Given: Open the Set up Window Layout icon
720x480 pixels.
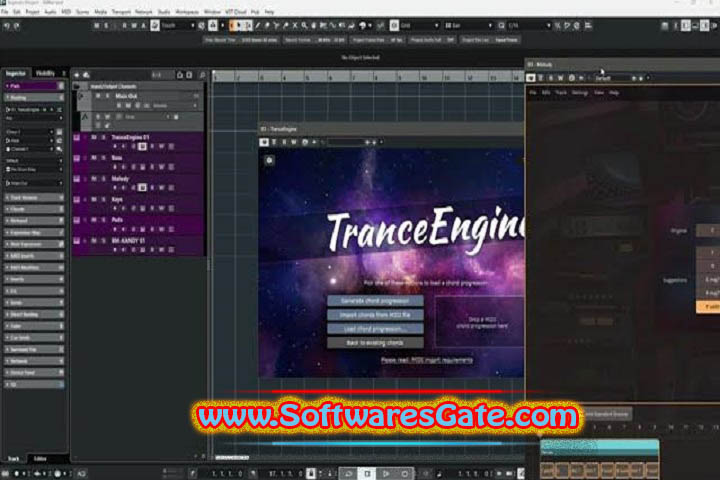Looking at the screenshot, I should coord(664,26).
